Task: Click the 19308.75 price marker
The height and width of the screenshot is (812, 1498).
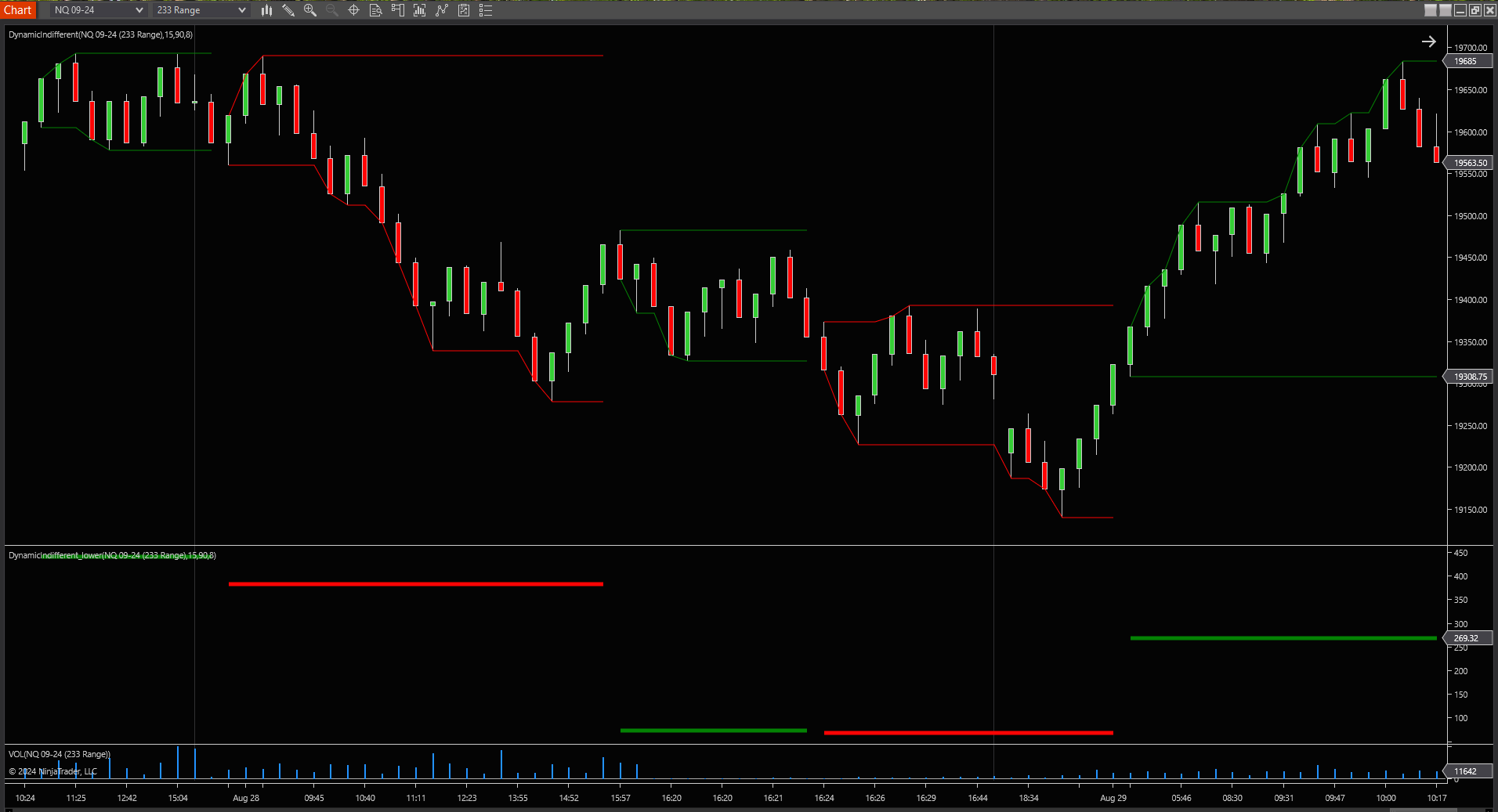Action: [1468, 377]
